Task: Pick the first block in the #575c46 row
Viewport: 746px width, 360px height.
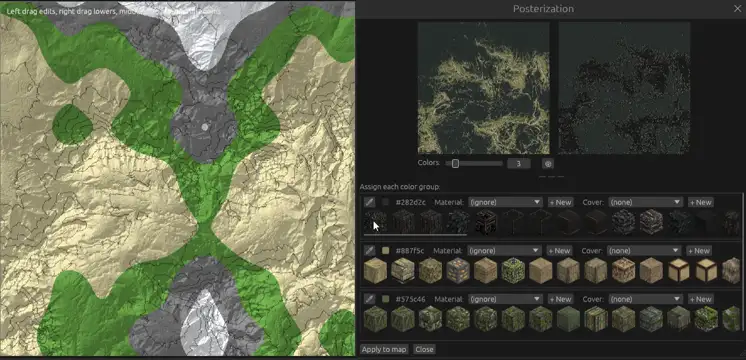Action: point(375,319)
